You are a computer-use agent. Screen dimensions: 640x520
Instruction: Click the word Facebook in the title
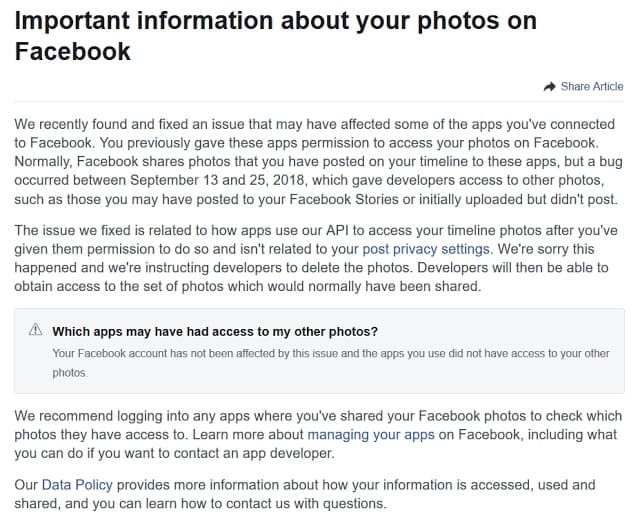pos(72,50)
